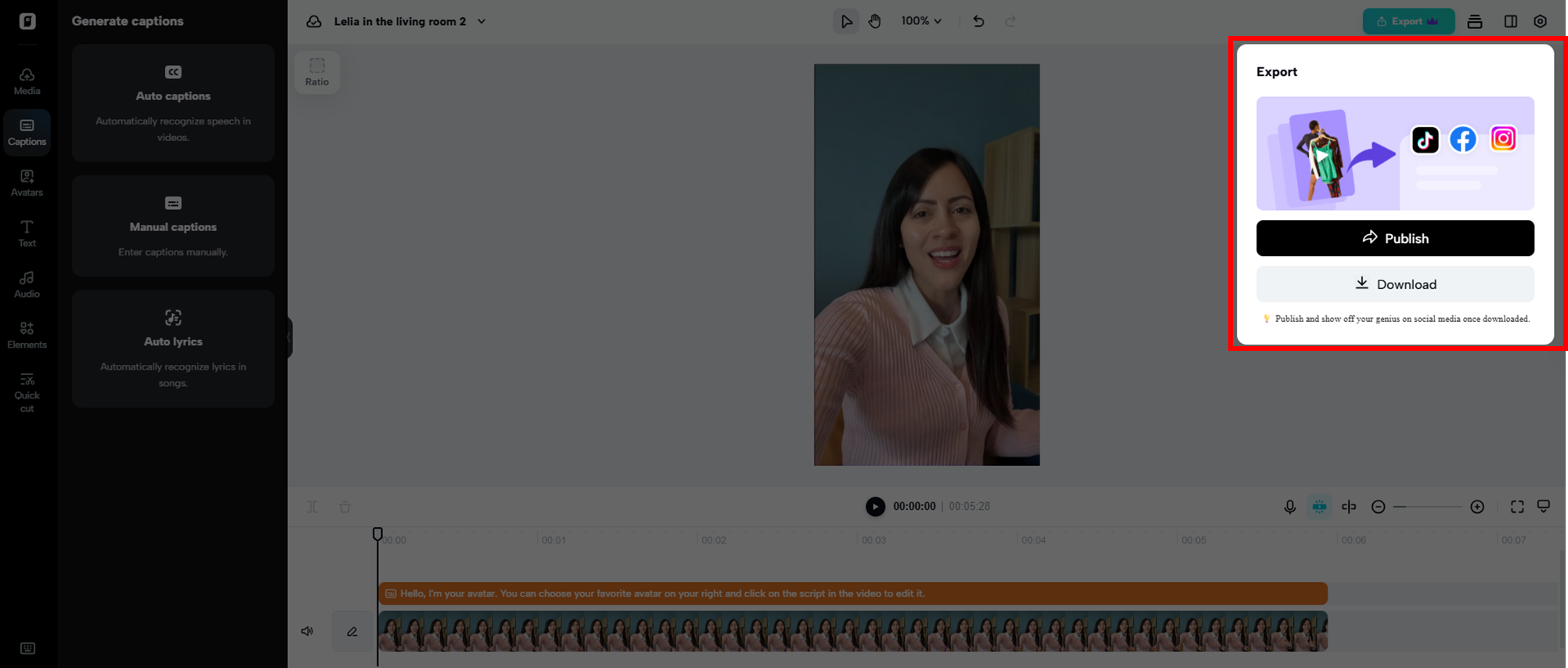Screen dimensions: 1568x668
Task: Open the Media panel in sidebar
Action: coord(27,81)
